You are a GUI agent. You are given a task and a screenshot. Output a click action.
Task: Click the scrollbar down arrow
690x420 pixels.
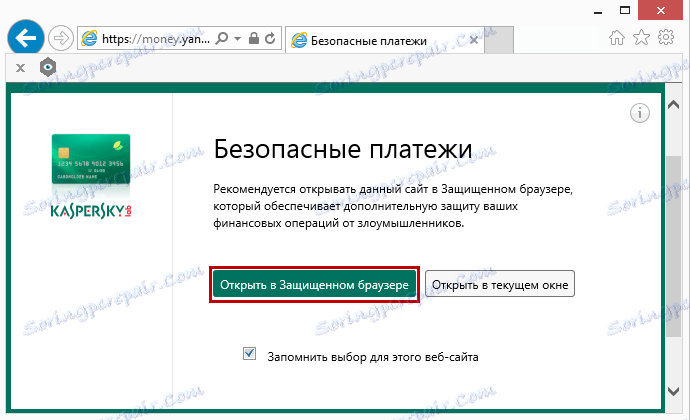(673, 391)
